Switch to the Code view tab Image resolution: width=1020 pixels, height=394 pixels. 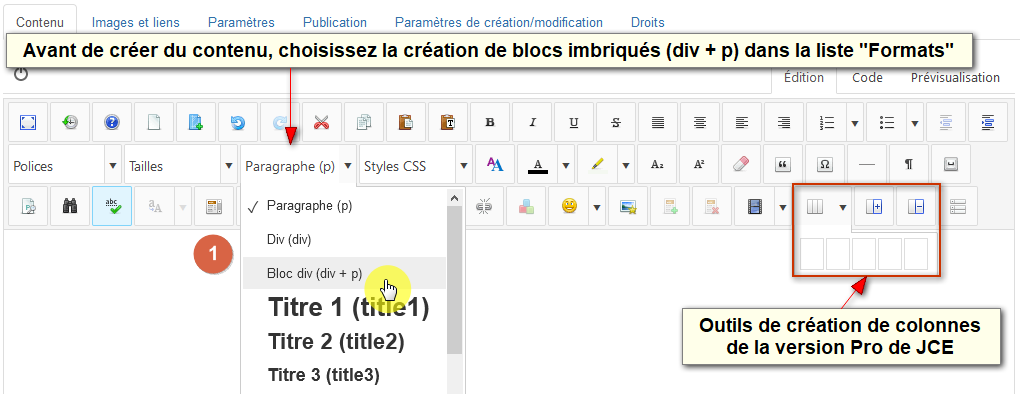pyautogui.click(x=867, y=77)
